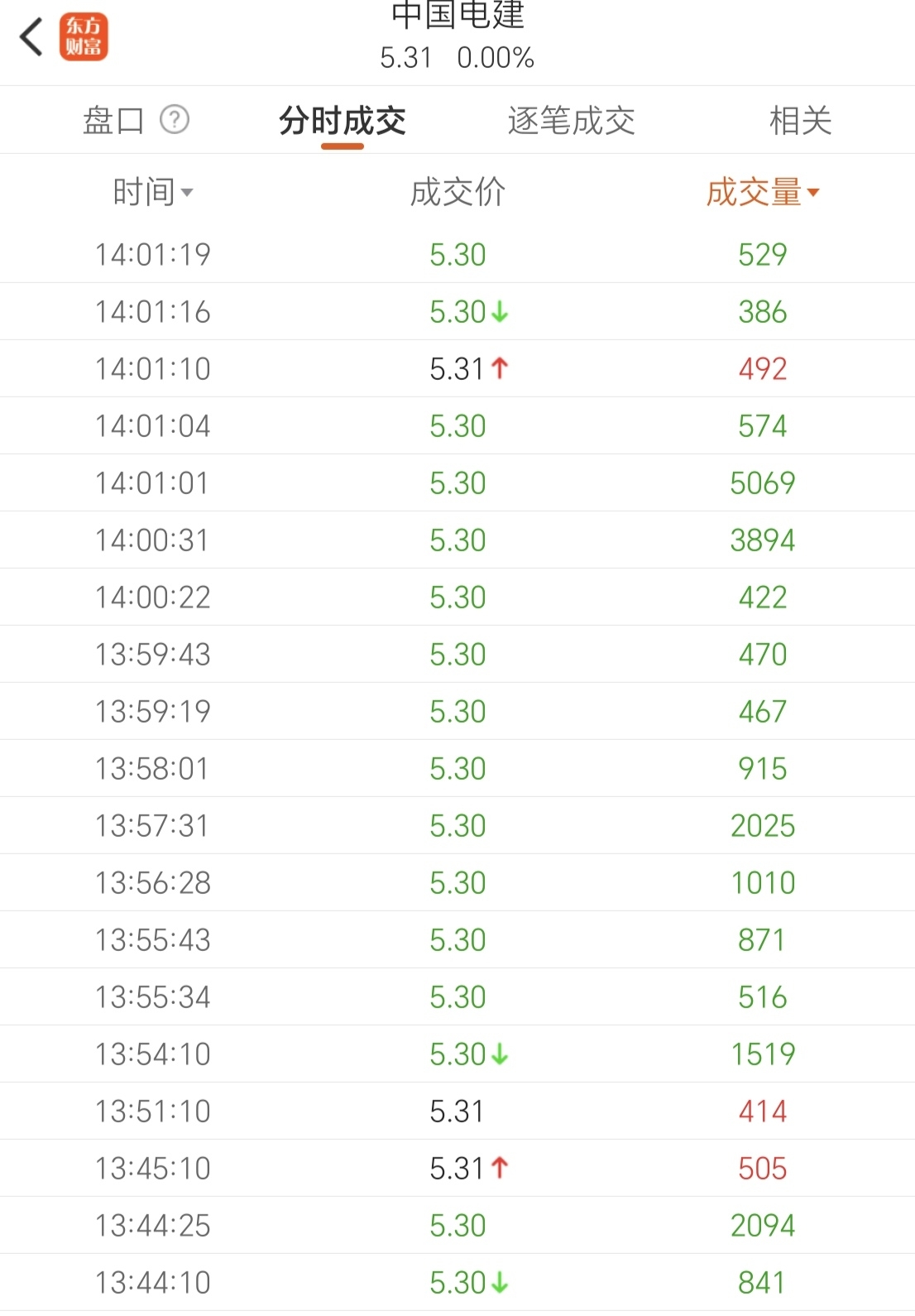
Task: Tap the green down arrow at 13:54:10
Action: [x=500, y=1054]
